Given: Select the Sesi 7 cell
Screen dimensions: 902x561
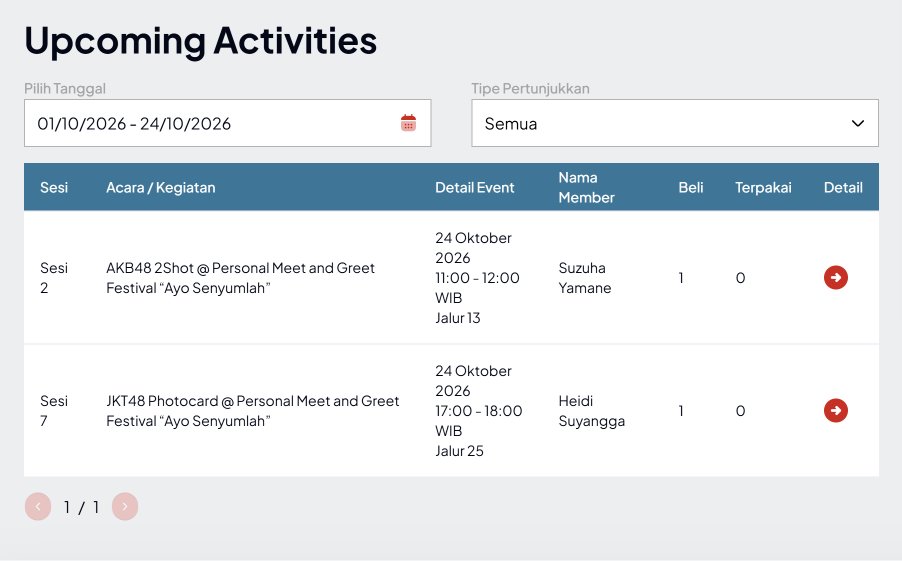Looking at the screenshot, I should click(54, 411).
